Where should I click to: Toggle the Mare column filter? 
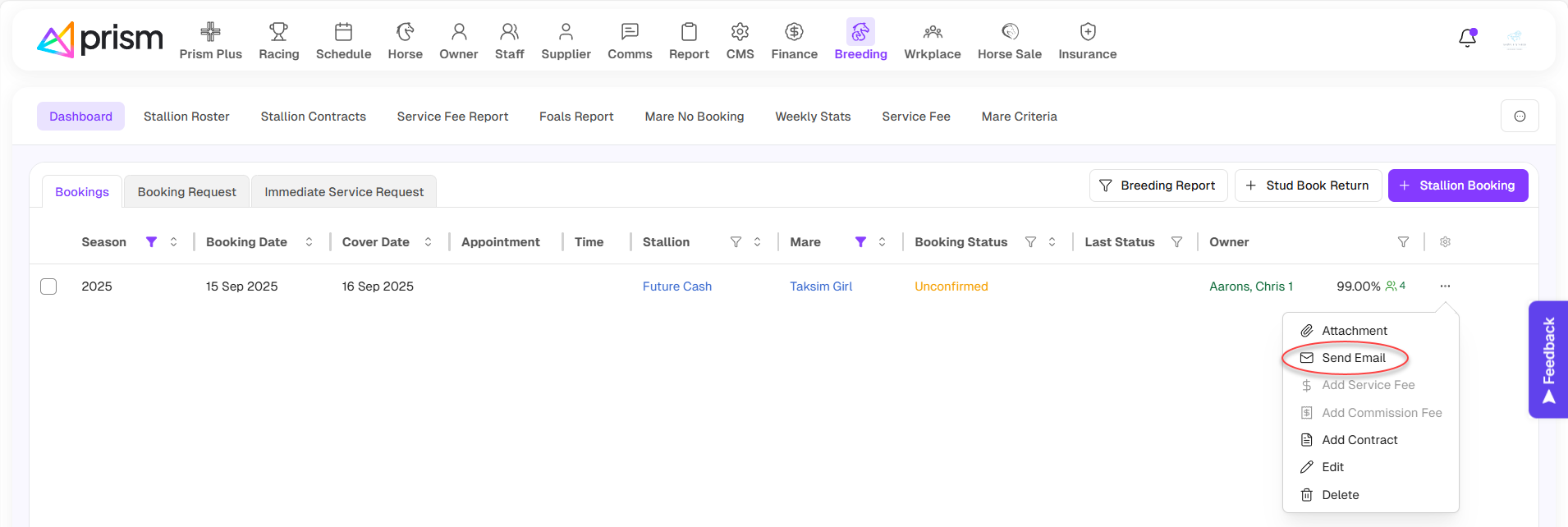click(860, 242)
